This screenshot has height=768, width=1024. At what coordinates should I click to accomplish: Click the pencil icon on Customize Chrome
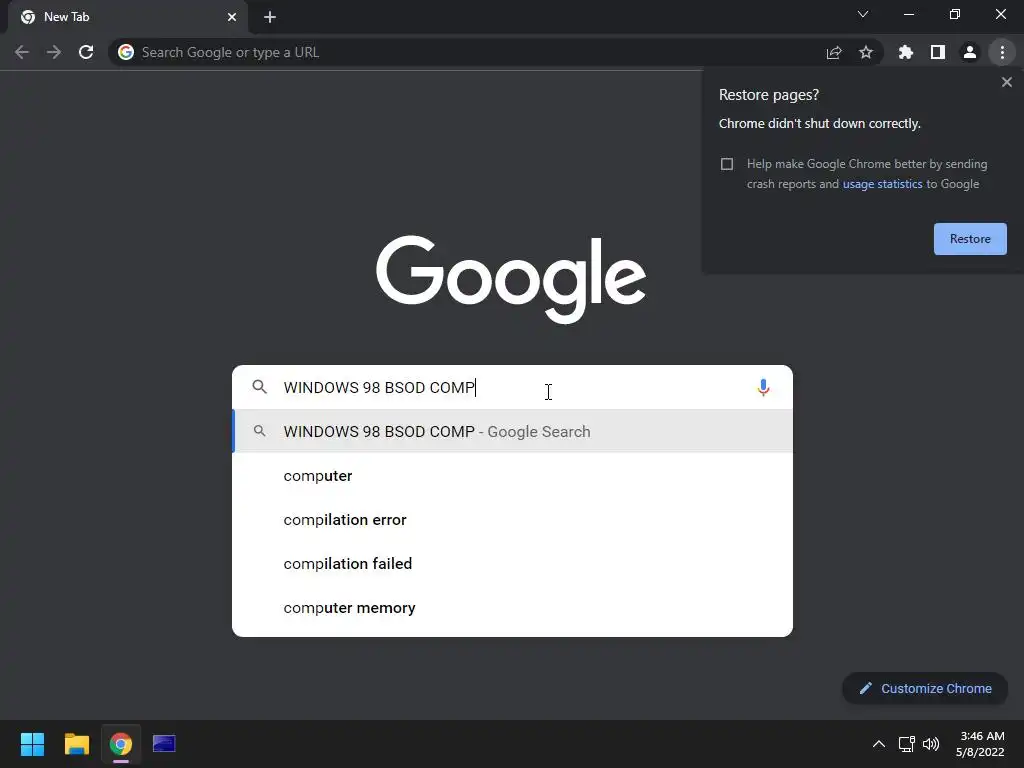(x=865, y=688)
